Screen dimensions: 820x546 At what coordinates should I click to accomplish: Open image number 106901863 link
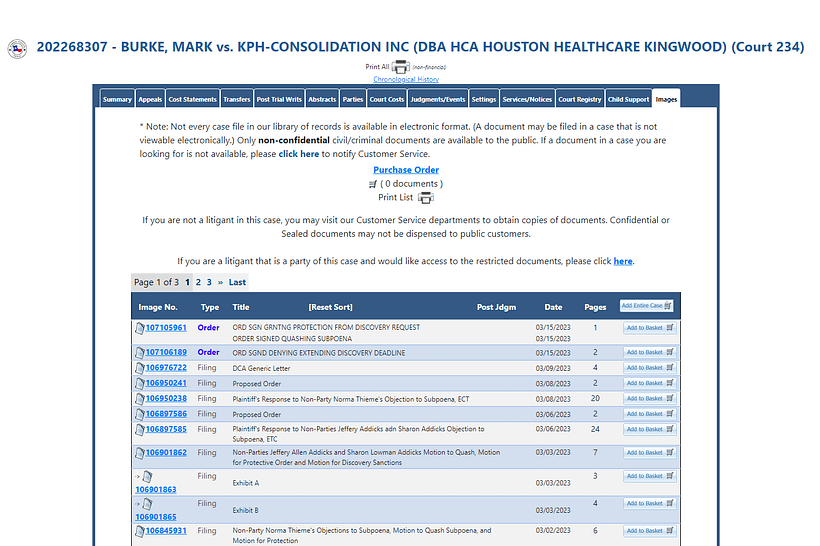pyautogui.click(x=156, y=490)
